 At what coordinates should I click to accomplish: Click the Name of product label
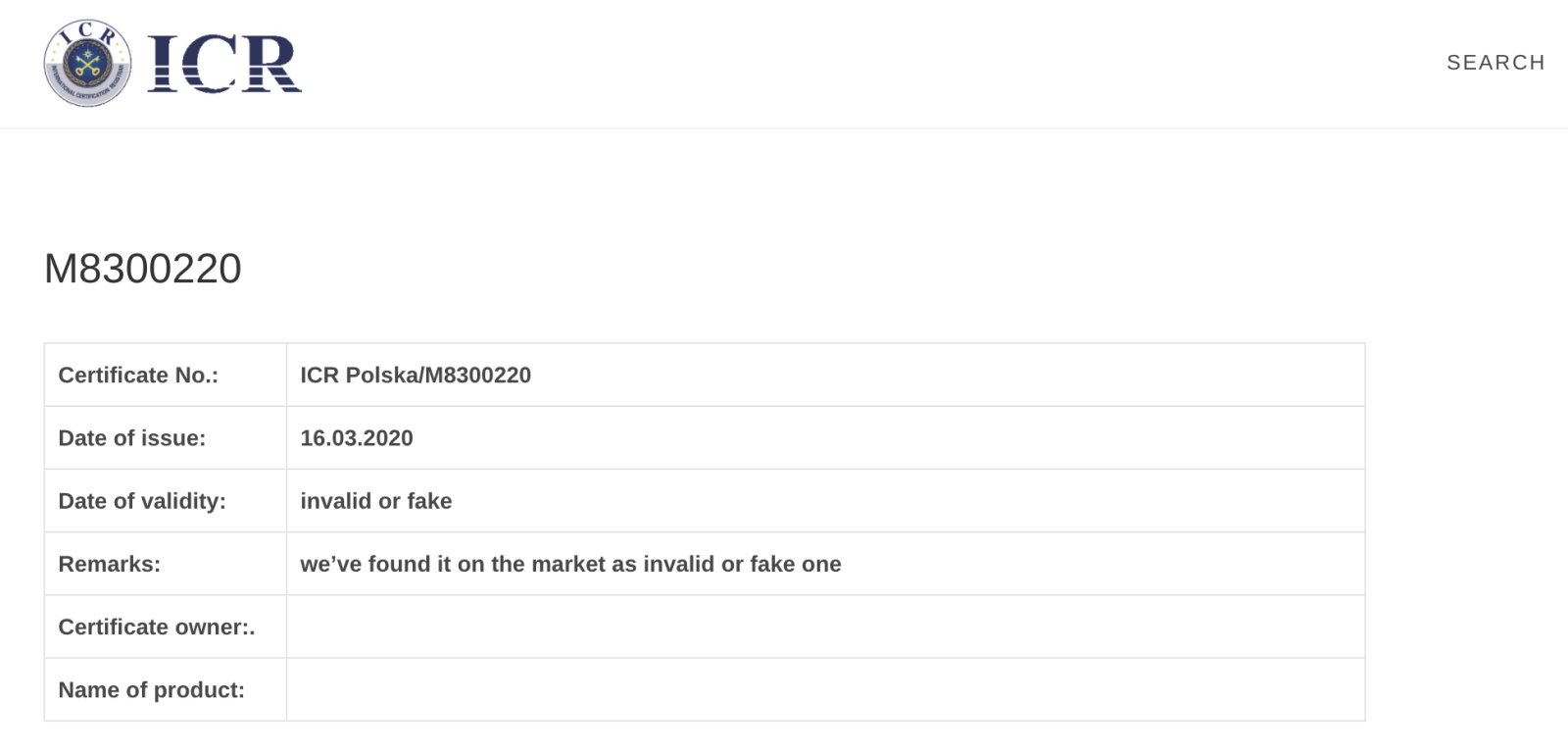152,690
